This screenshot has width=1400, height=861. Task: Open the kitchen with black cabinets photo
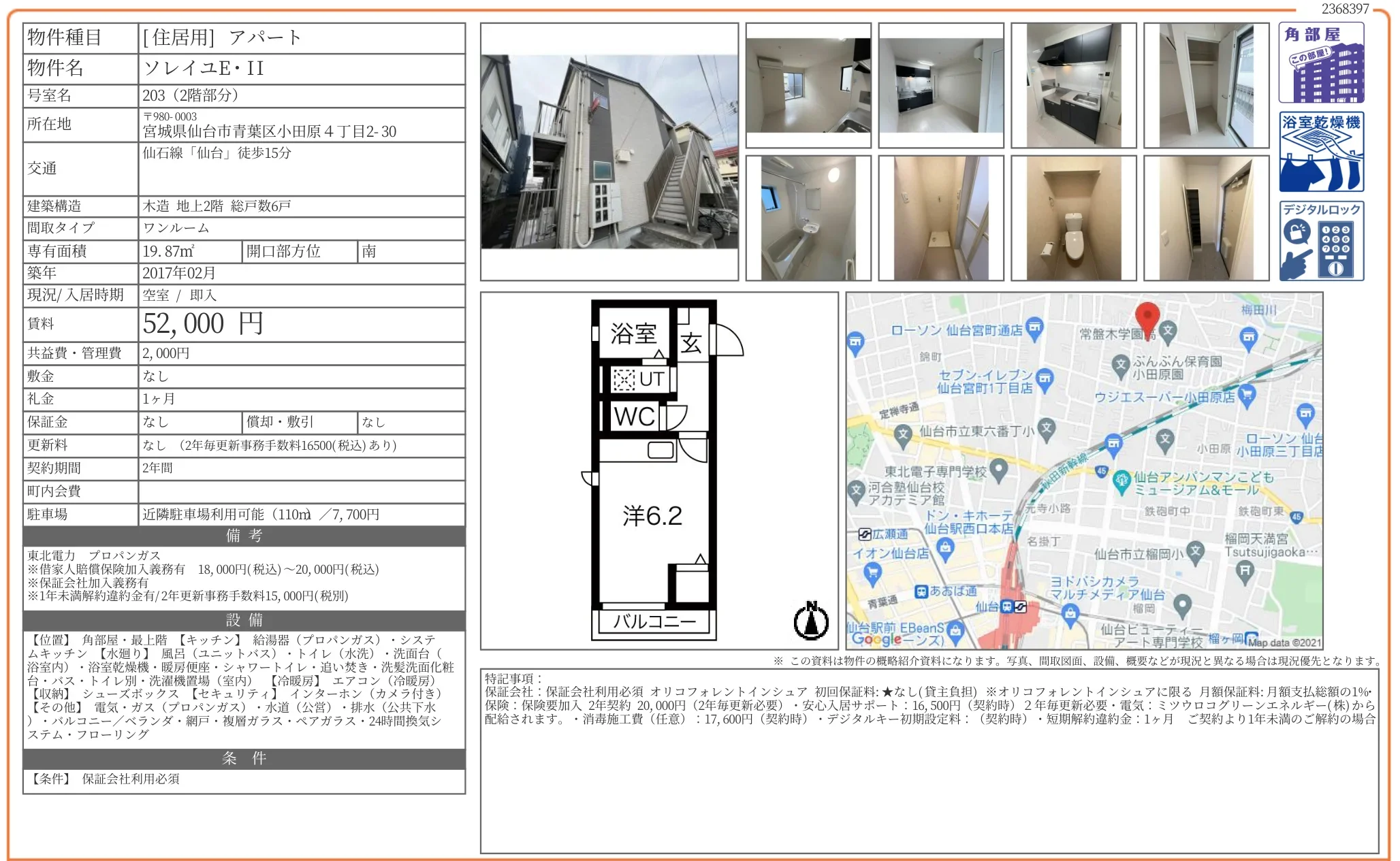click(1073, 85)
